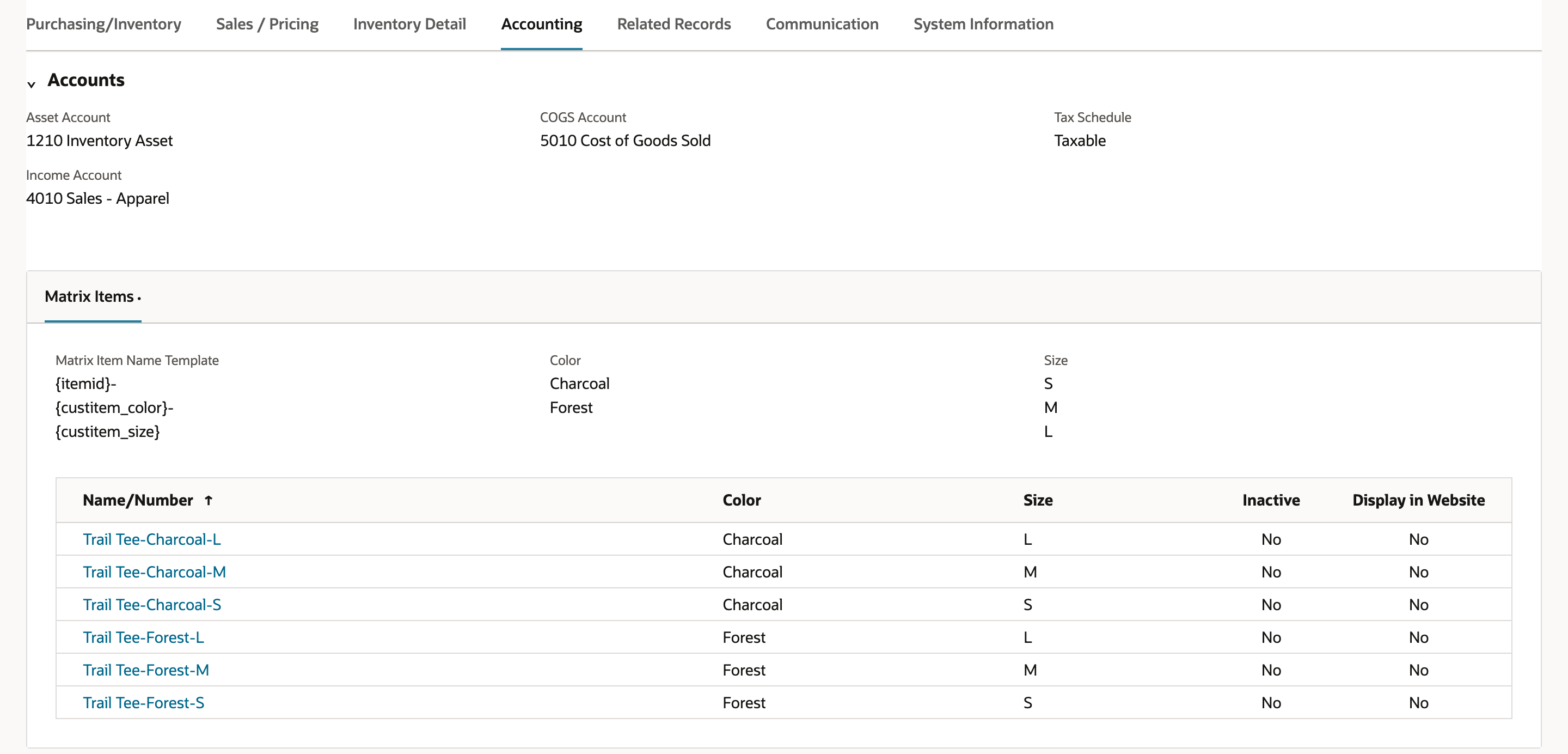Screen dimensions: 1568x754
Task: Select the Forest option under Color field
Action: [571, 408]
